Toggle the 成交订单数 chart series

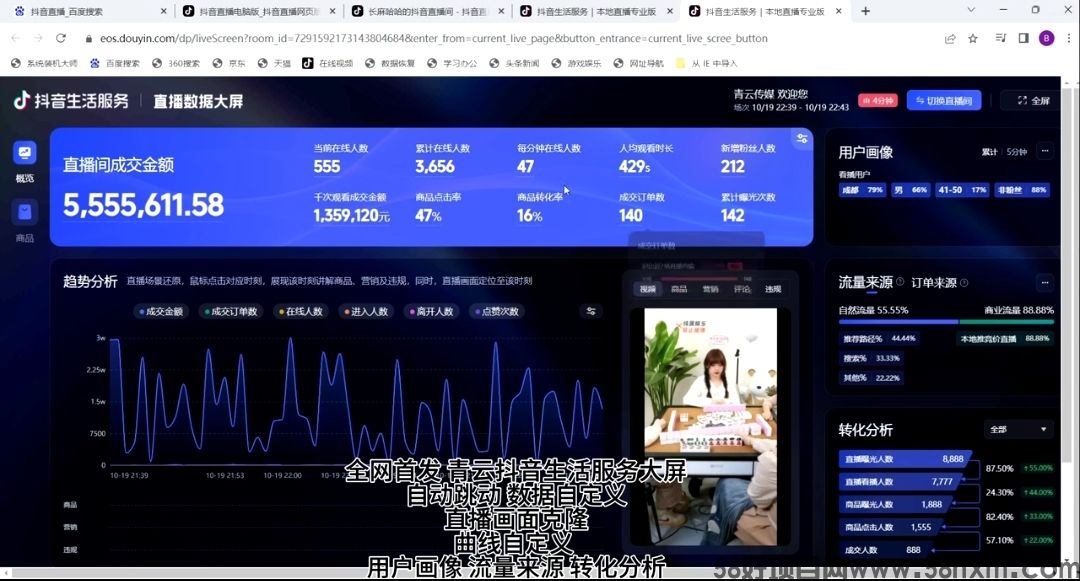coord(231,311)
